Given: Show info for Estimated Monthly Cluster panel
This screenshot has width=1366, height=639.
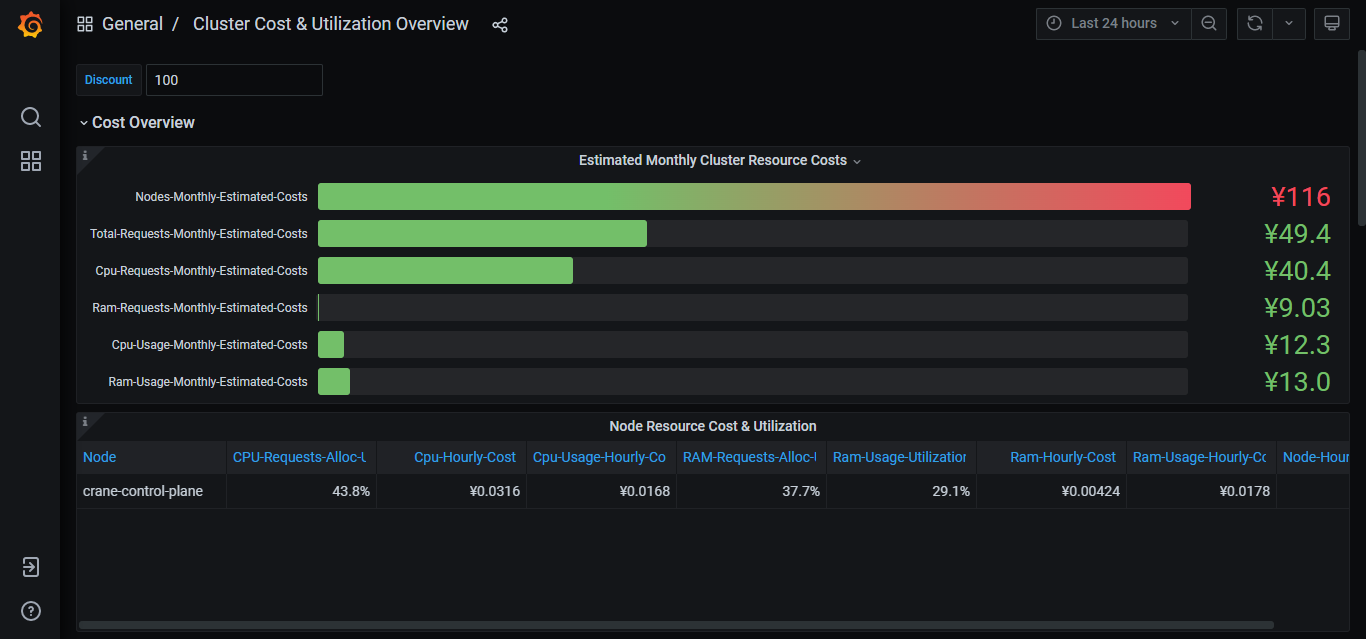Looking at the screenshot, I should click(85, 155).
